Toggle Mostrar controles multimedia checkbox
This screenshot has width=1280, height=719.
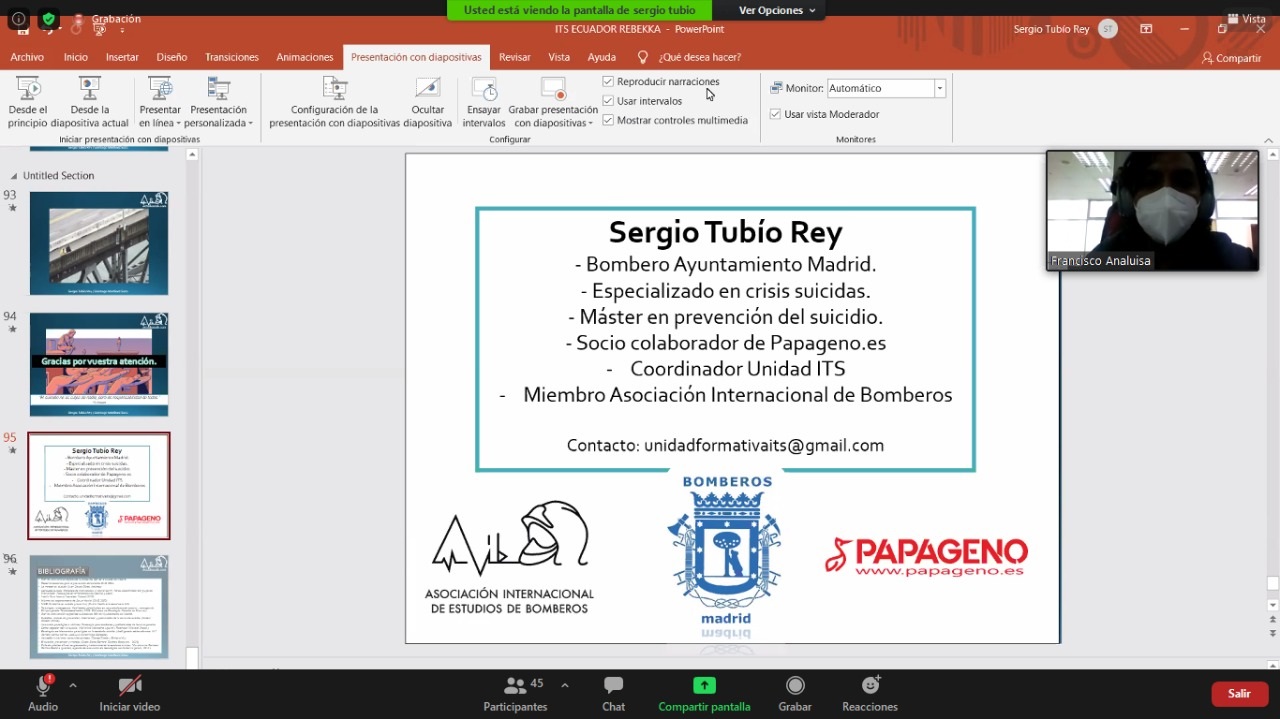[x=608, y=120]
